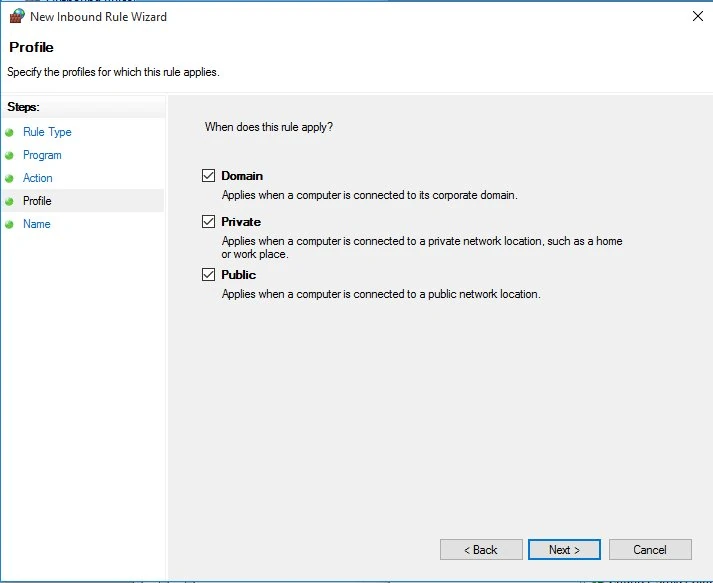Uncheck the Private profile checkbox
This screenshot has width=713, height=583.
pos(208,222)
